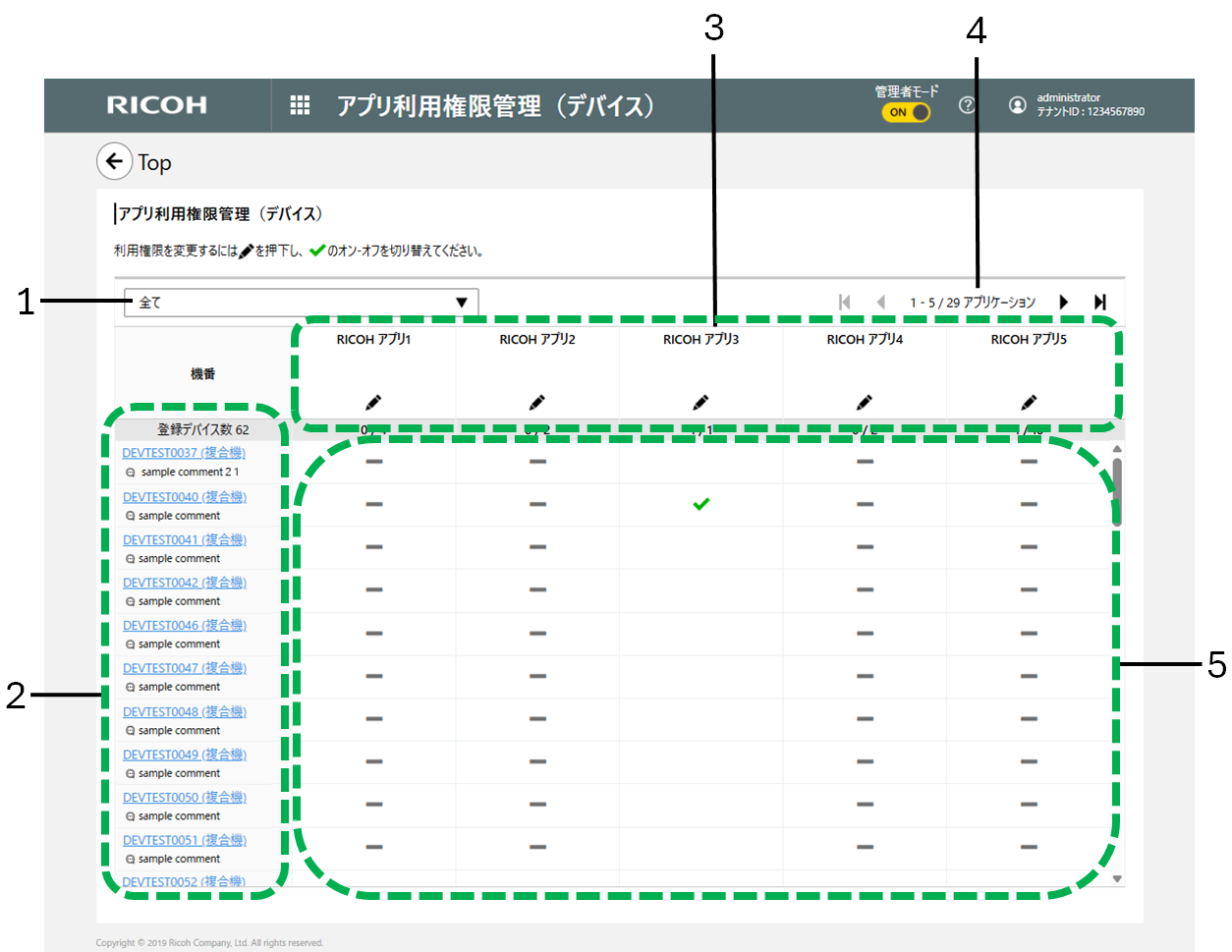Viewport: 1232px width, 952px height.
Task: Jump to the first page of applications
Action: tap(844, 303)
